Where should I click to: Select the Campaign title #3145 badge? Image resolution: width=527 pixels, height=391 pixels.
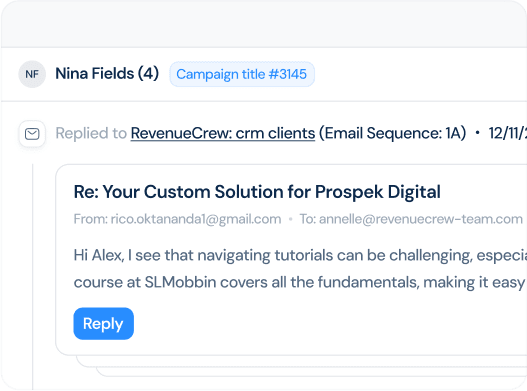point(242,74)
